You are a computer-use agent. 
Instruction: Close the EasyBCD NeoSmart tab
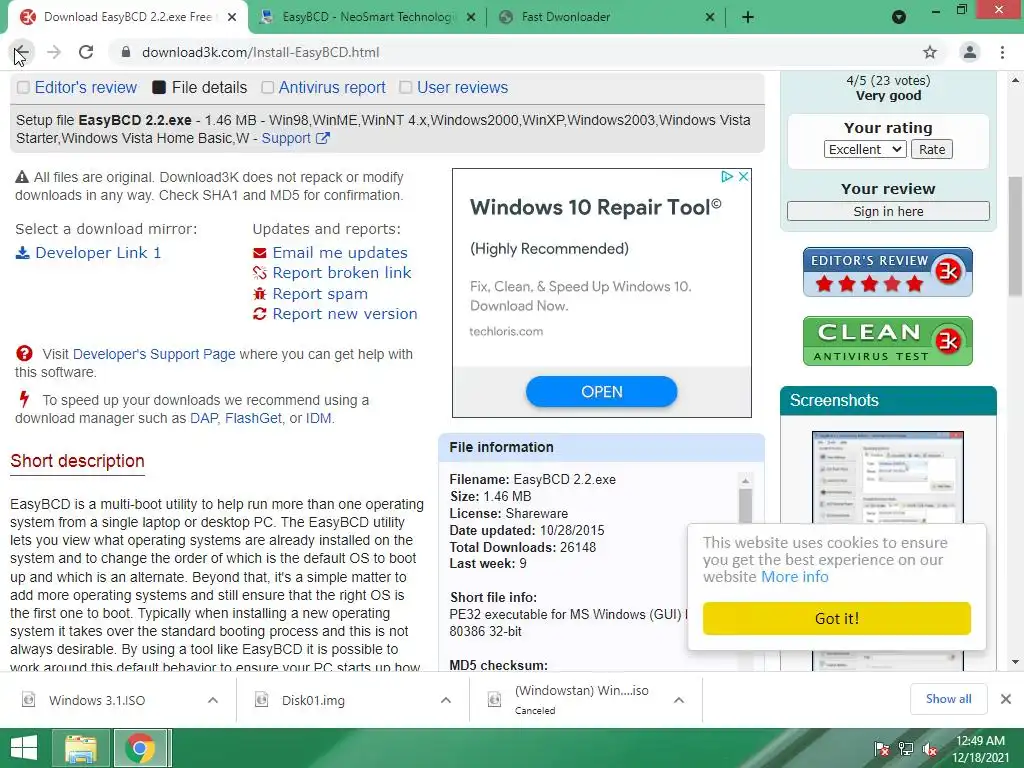pos(471,17)
